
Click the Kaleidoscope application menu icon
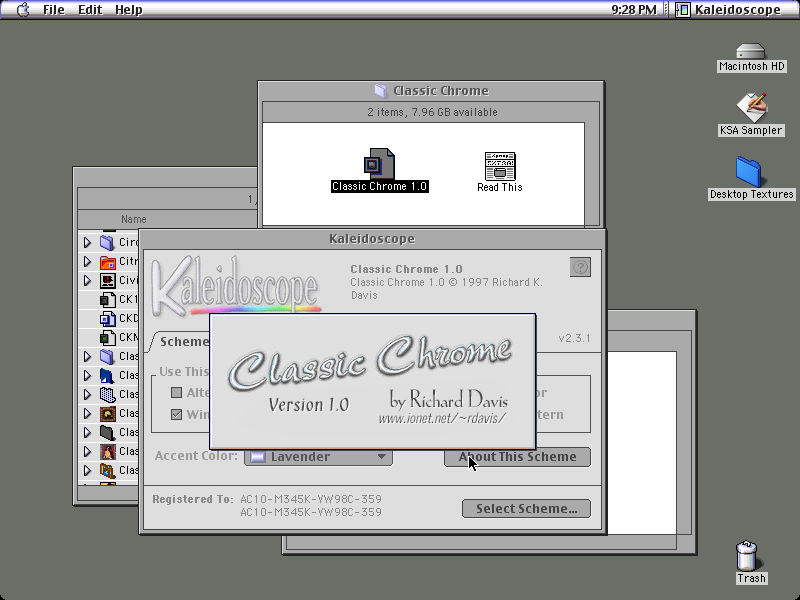point(683,10)
